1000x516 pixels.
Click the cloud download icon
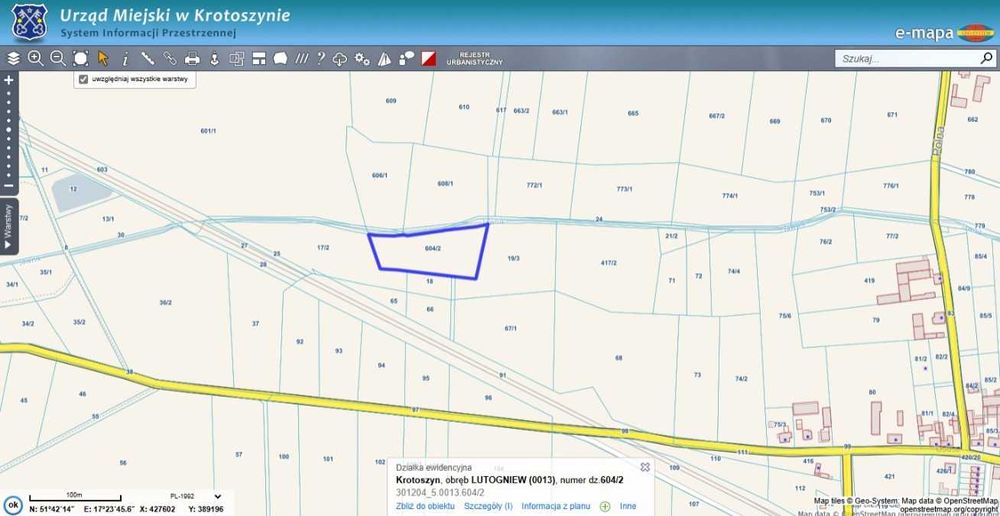pos(340,59)
